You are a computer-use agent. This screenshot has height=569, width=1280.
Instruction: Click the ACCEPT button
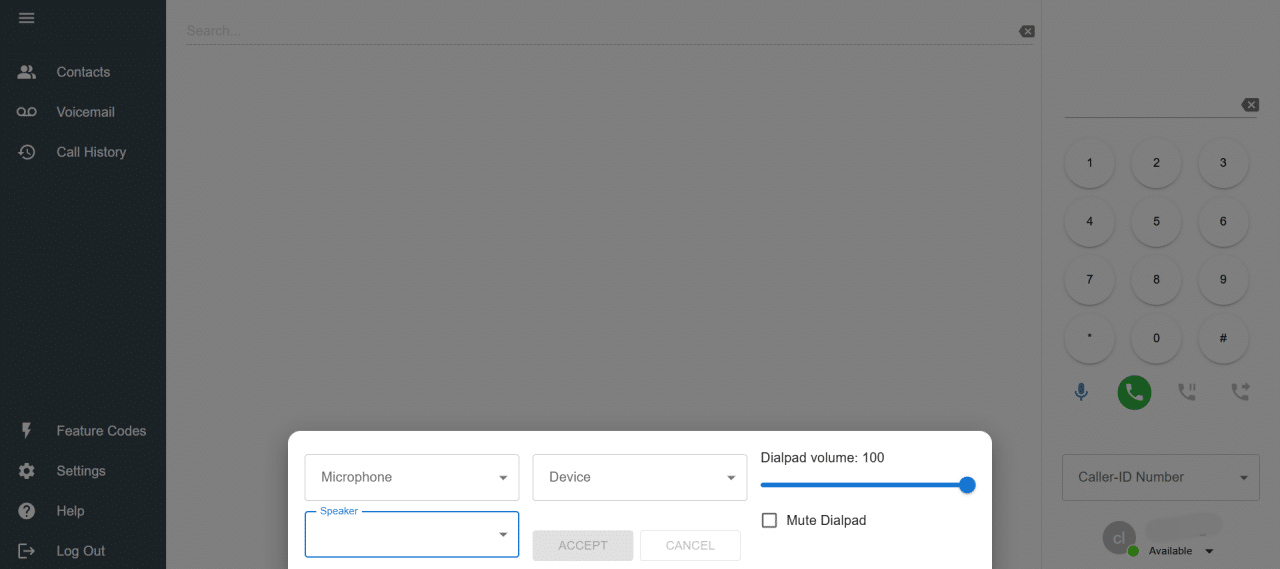[583, 545]
